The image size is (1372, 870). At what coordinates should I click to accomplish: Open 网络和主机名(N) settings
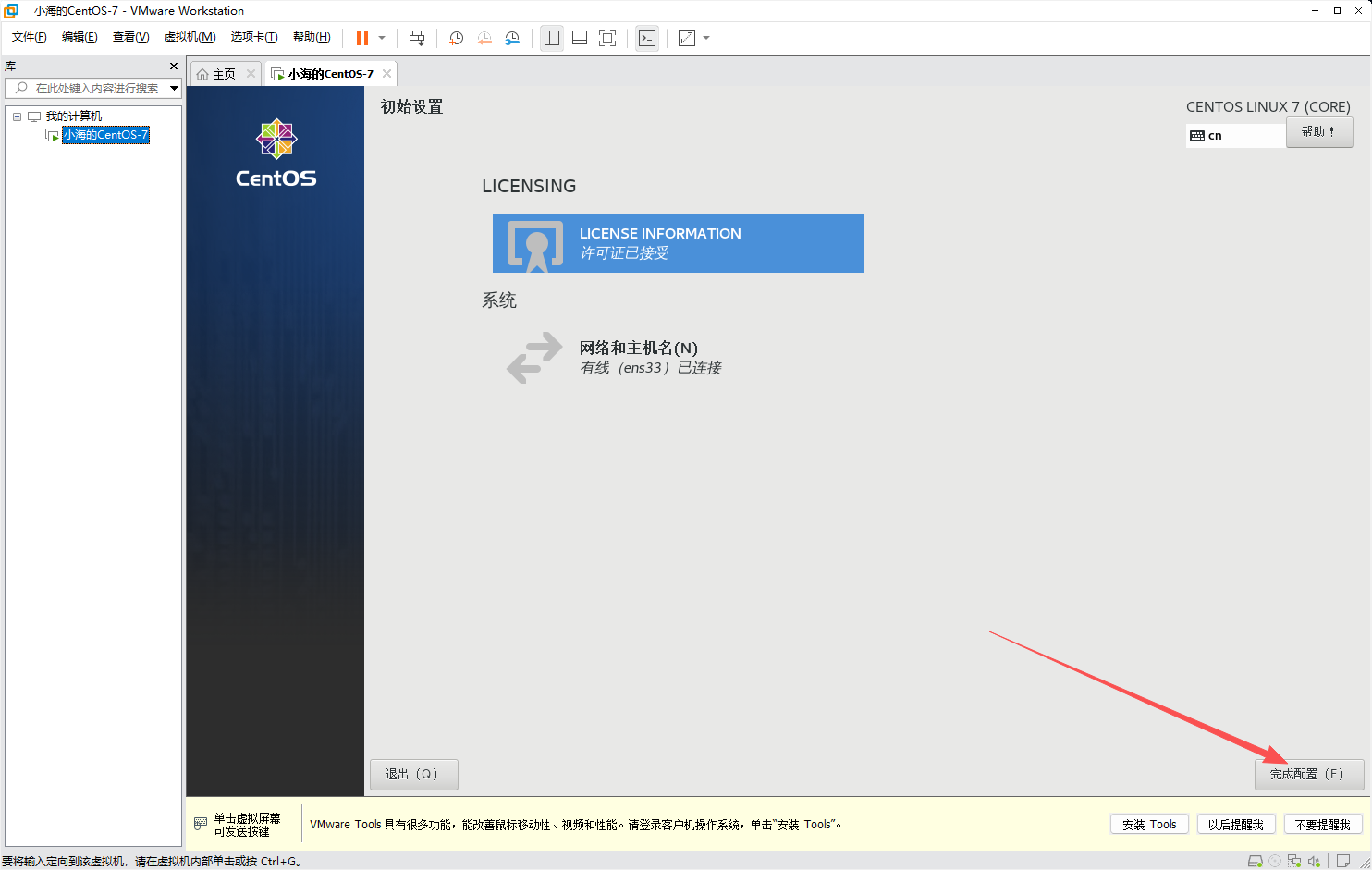[638, 348]
